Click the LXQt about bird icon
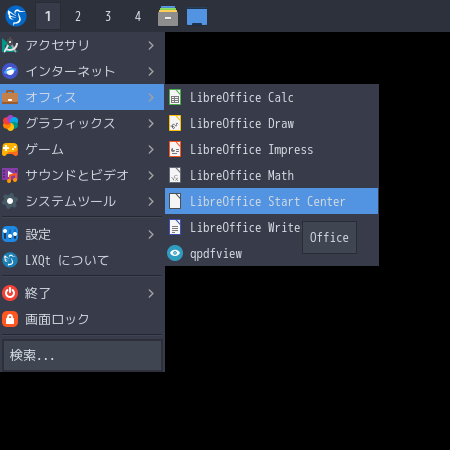The height and width of the screenshot is (450, 450). 10,260
